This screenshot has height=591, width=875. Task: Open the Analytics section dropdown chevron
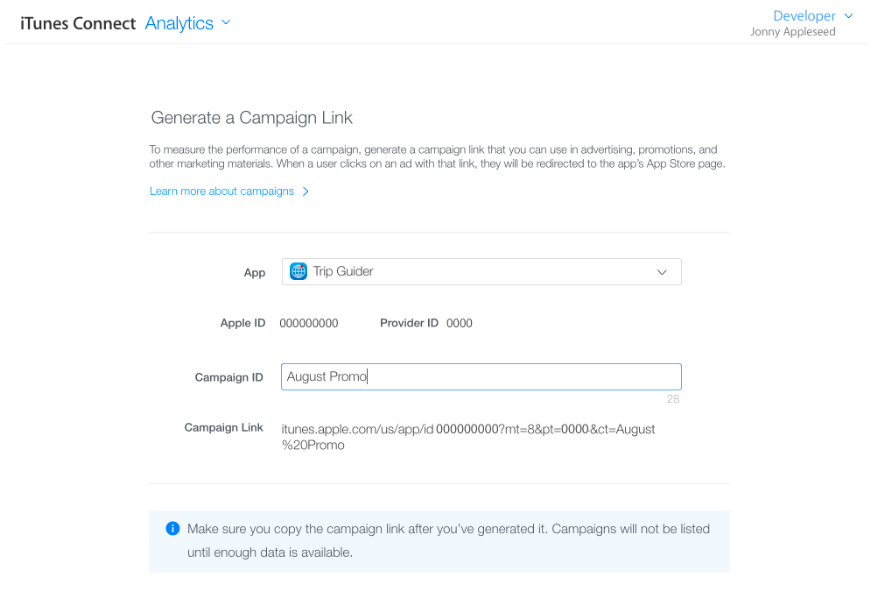226,22
